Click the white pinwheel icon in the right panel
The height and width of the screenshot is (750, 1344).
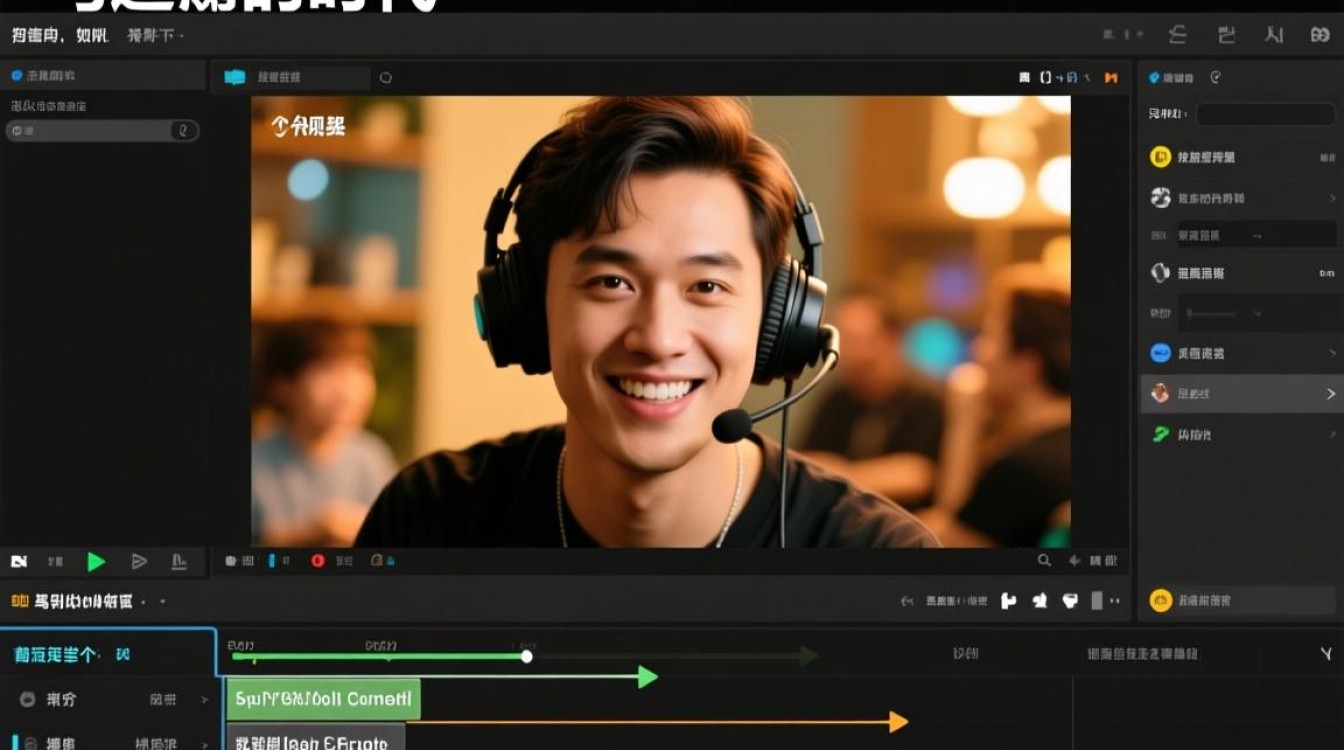[1160, 197]
